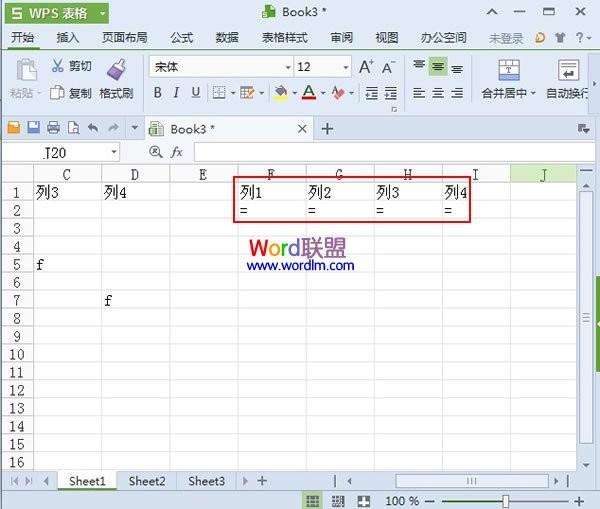Open the help question mark menu
The width and height of the screenshot is (600, 509).
(583, 38)
